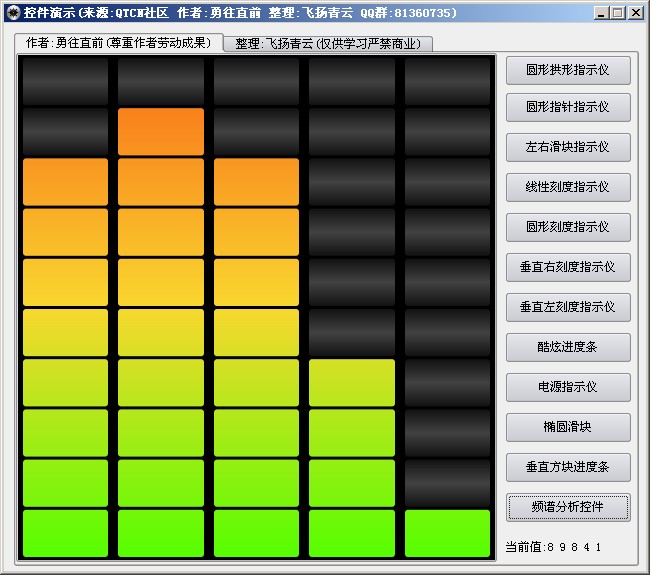The width and height of the screenshot is (650, 575).
Task: Open the 垂直方块进度条 demo
Action: click(568, 467)
